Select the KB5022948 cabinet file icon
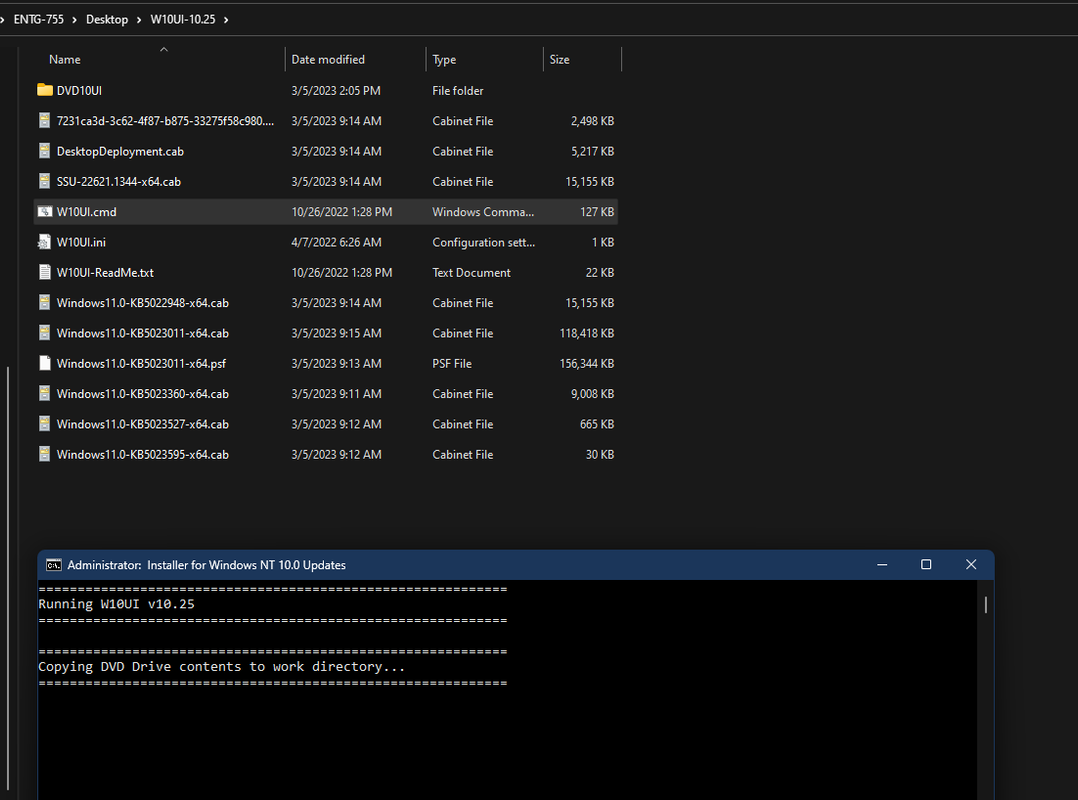 [x=45, y=302]
